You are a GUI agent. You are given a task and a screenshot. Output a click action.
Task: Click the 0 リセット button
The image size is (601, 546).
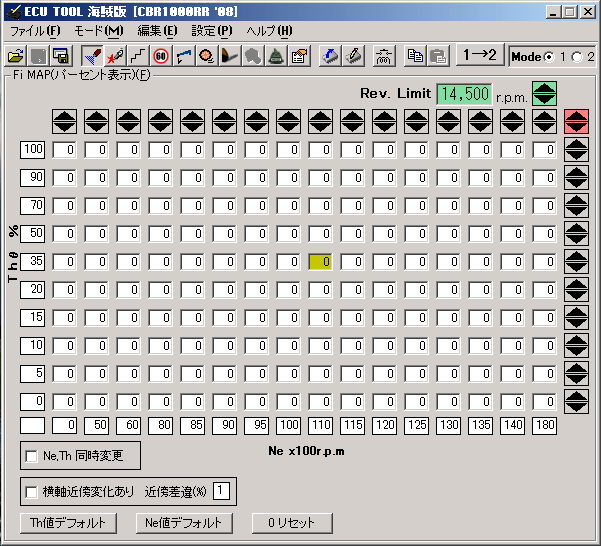click(292, 523)
